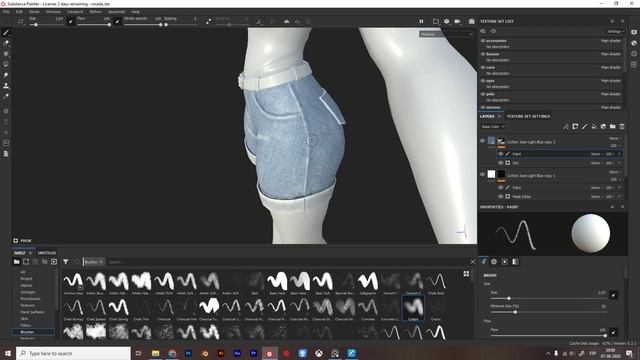Select the Calligraphic brush thumbnail in shelf
The width and height of the screenshot is (640, 360).
click(x=368, y=283)
